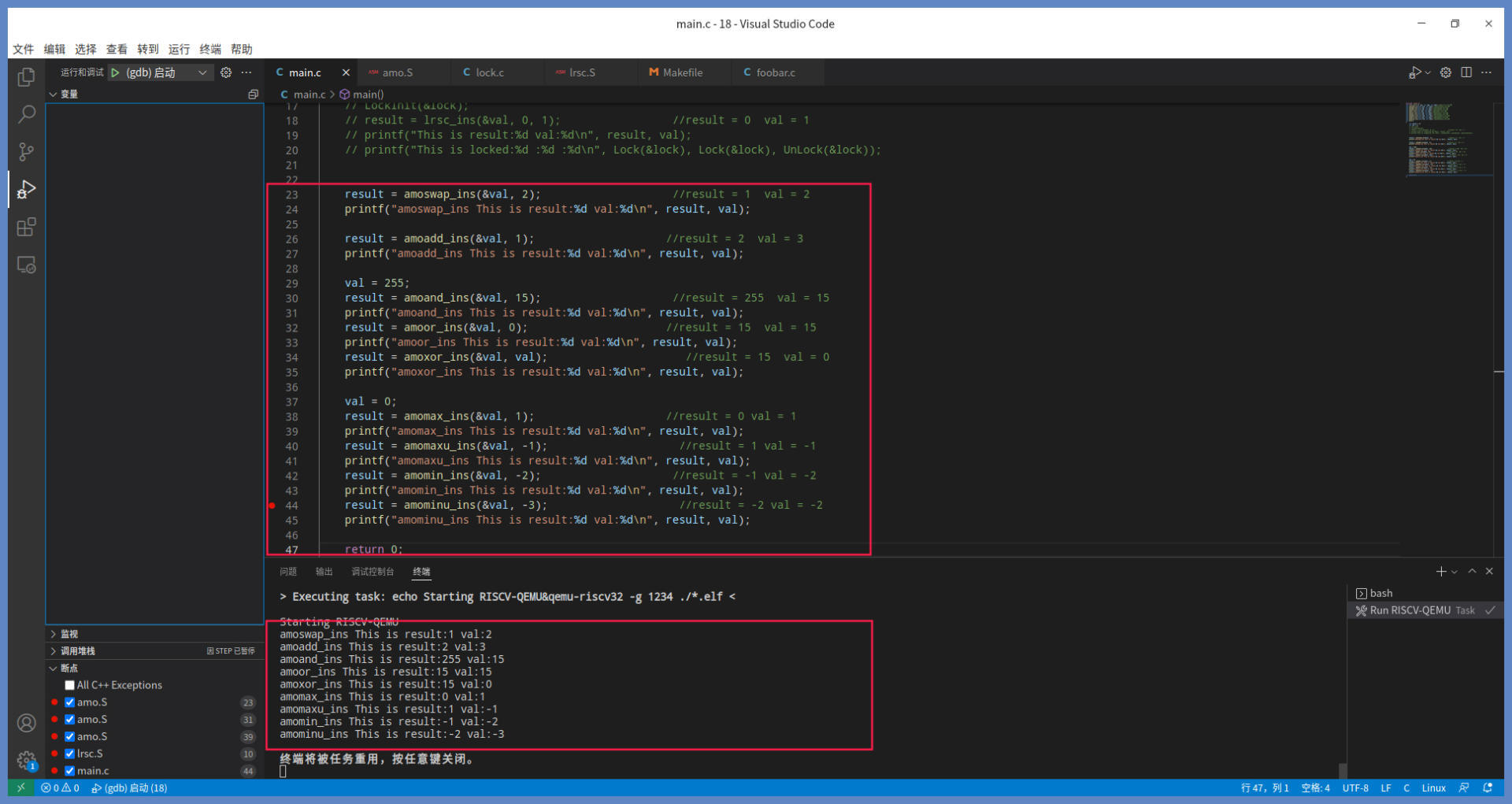Open the (gdb) 启动 configuration dropdown

(202, 72)
